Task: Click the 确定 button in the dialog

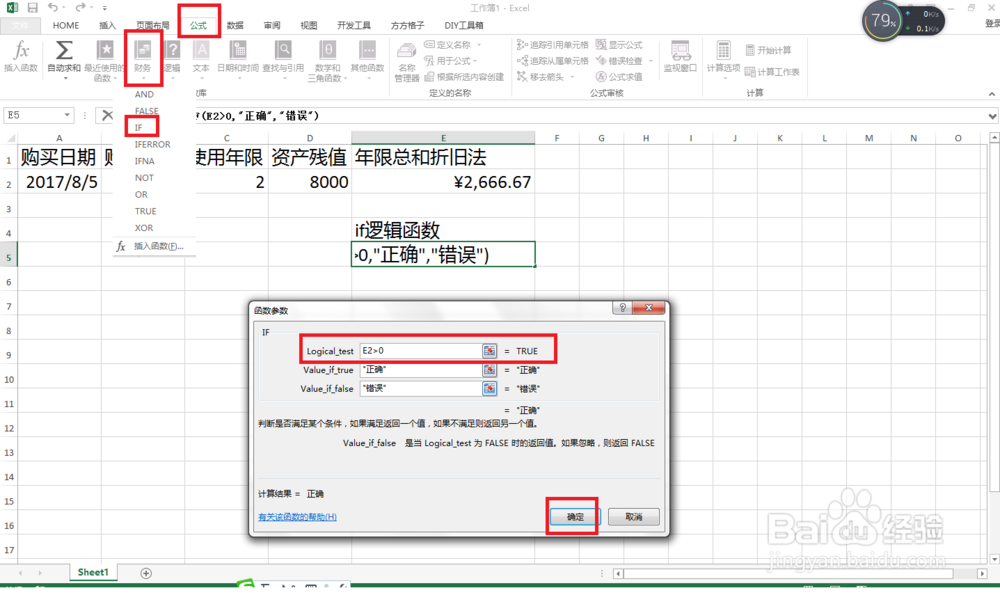Action: [575, 517]
